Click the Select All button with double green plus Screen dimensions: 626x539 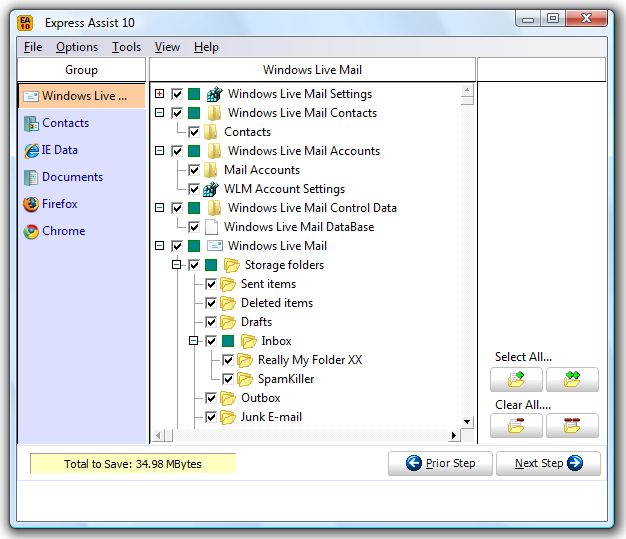pos(573,380)
